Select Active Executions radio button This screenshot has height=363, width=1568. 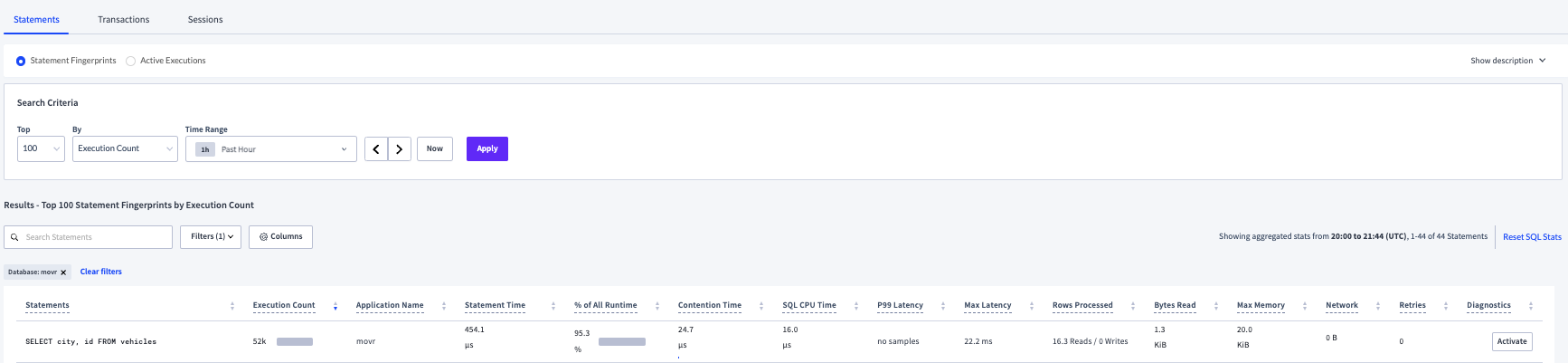131,62
